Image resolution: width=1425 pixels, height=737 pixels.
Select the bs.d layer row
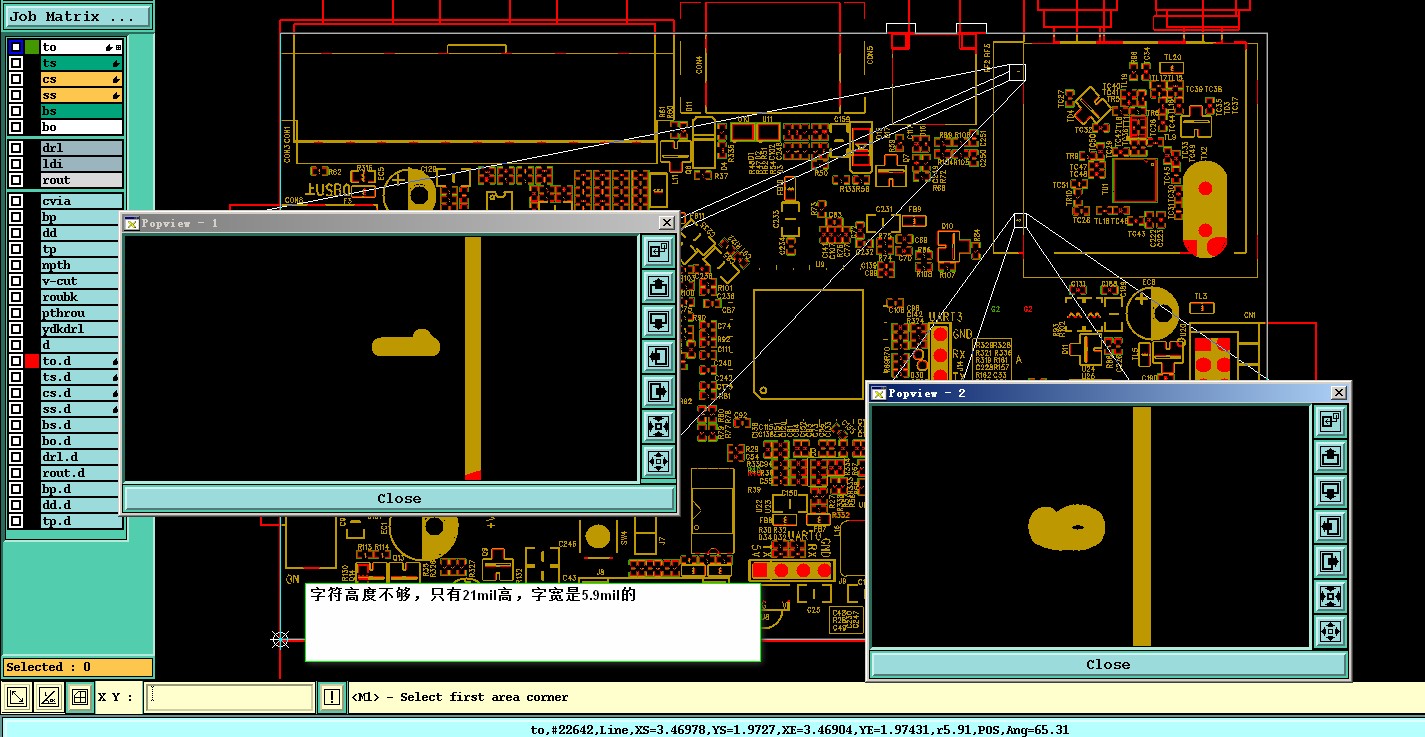click(x=81, y=425)
